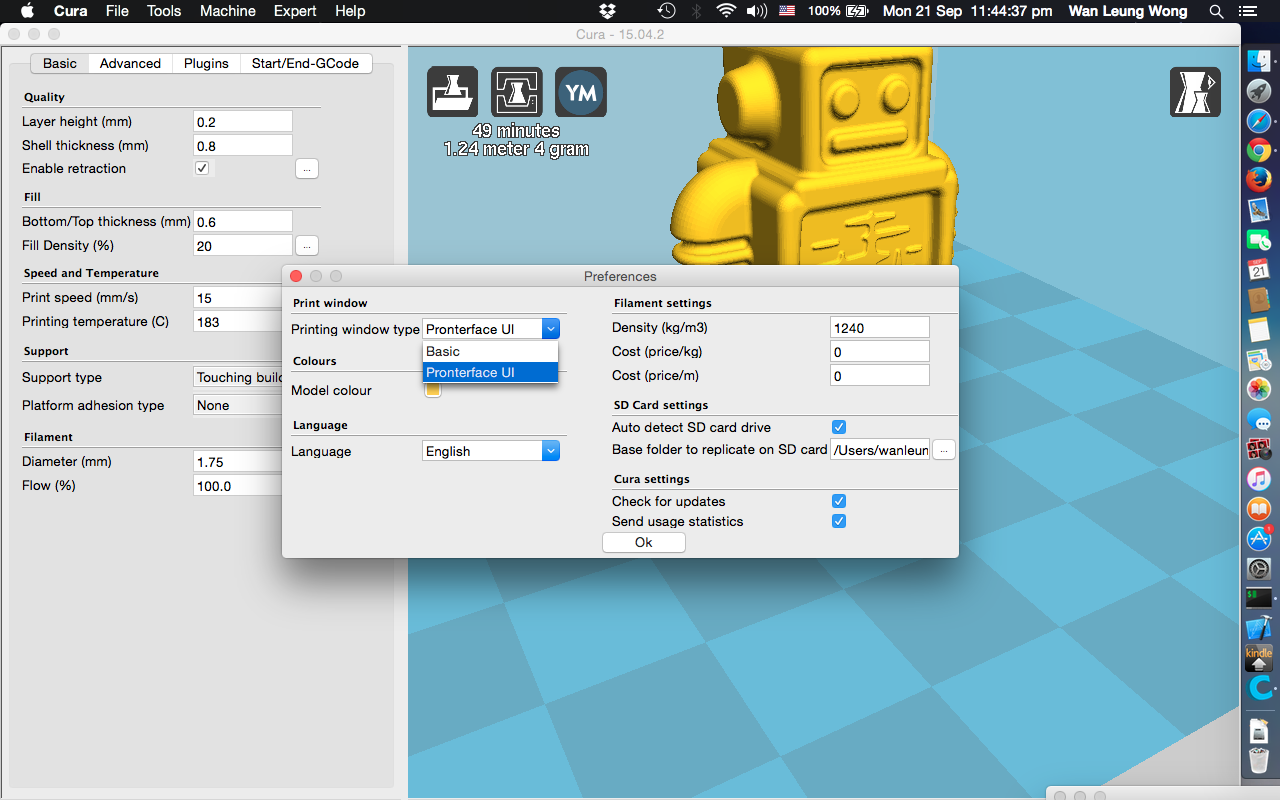Screen dimensions: 1280x800
Task: Click Dropbox icon in menu bar
Action: (x=607, y=11)
